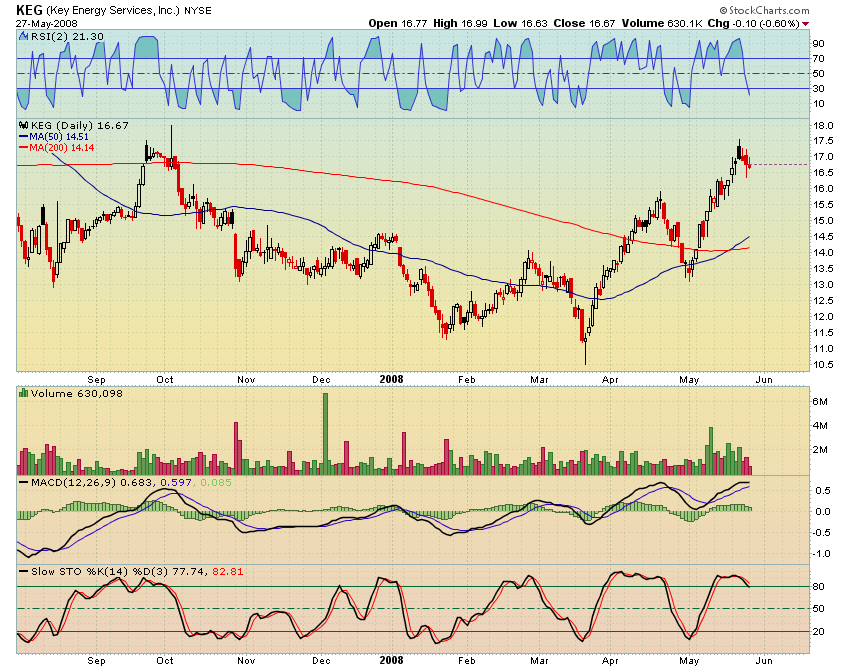Image resolution: width=850 pixels, height=668 pixels.
Task: Click the 80 label on Stochastic axis
Action: 818,587
